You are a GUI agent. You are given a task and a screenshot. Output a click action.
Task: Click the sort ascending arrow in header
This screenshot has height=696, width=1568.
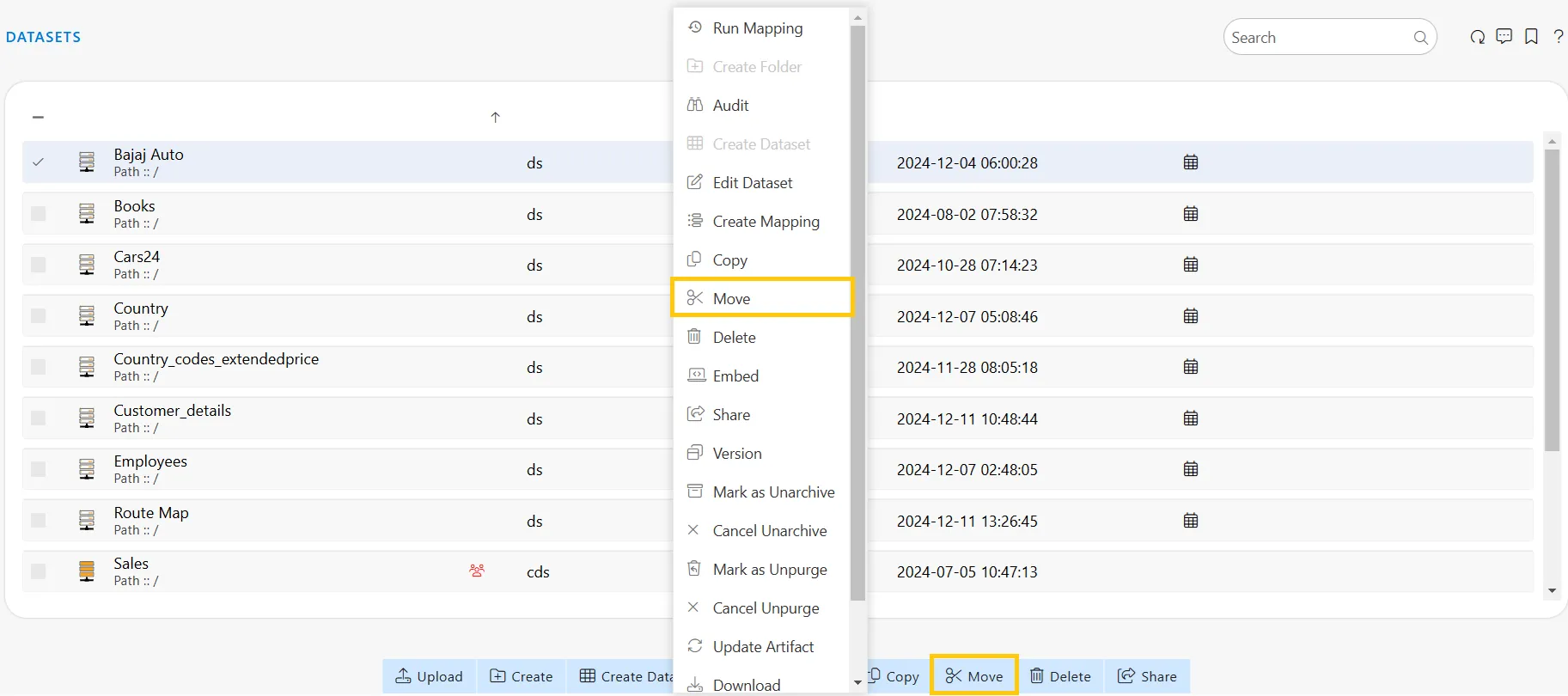(x=495, y=117)
